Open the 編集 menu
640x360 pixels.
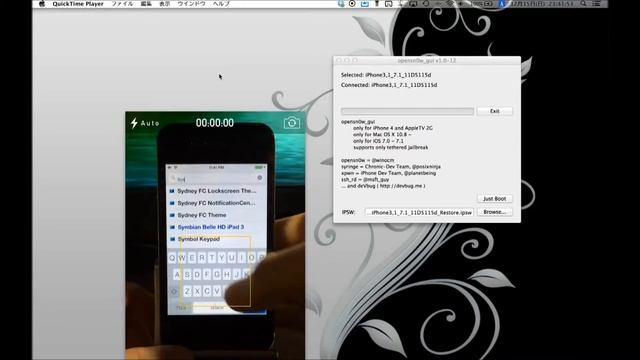146,4
